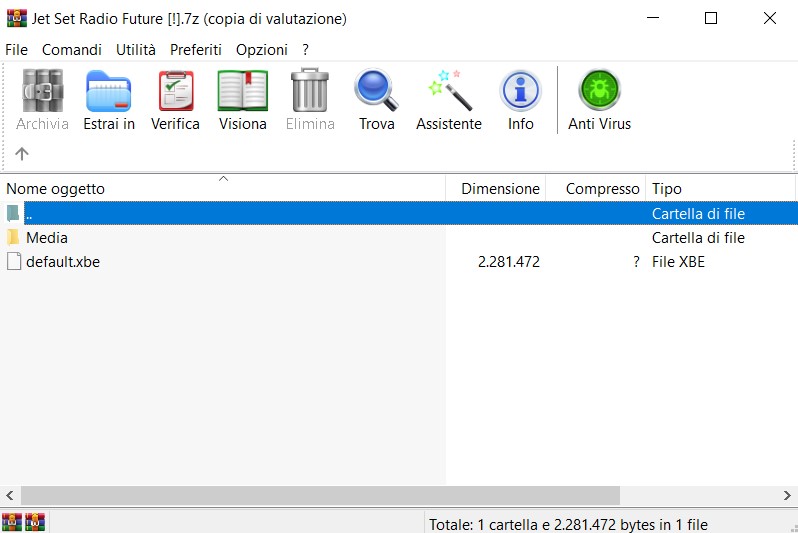Sort by Tipo column header

[x=720, y=188]
